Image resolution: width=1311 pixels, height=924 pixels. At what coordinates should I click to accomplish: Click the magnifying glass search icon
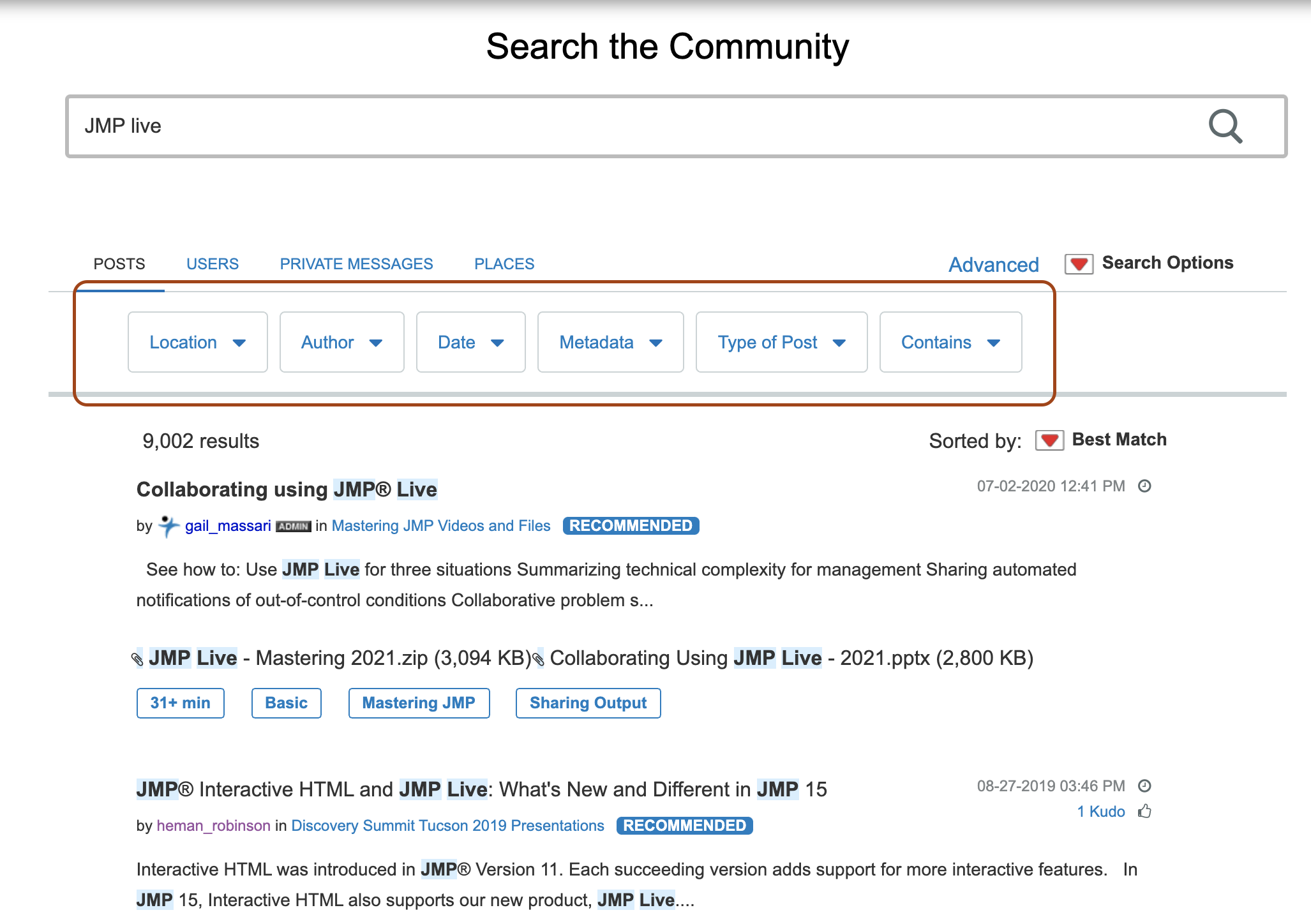(x=1225, y=126)
